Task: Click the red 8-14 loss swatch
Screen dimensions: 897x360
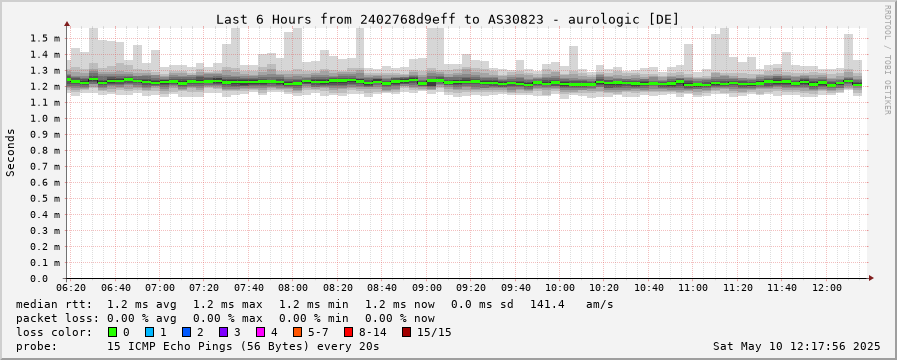Action: coord(348,332)
